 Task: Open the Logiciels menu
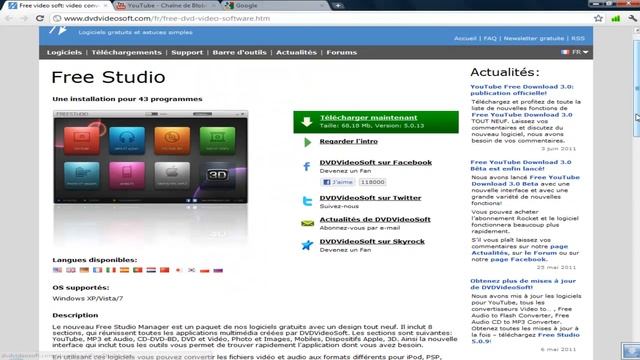coord(64,52)
